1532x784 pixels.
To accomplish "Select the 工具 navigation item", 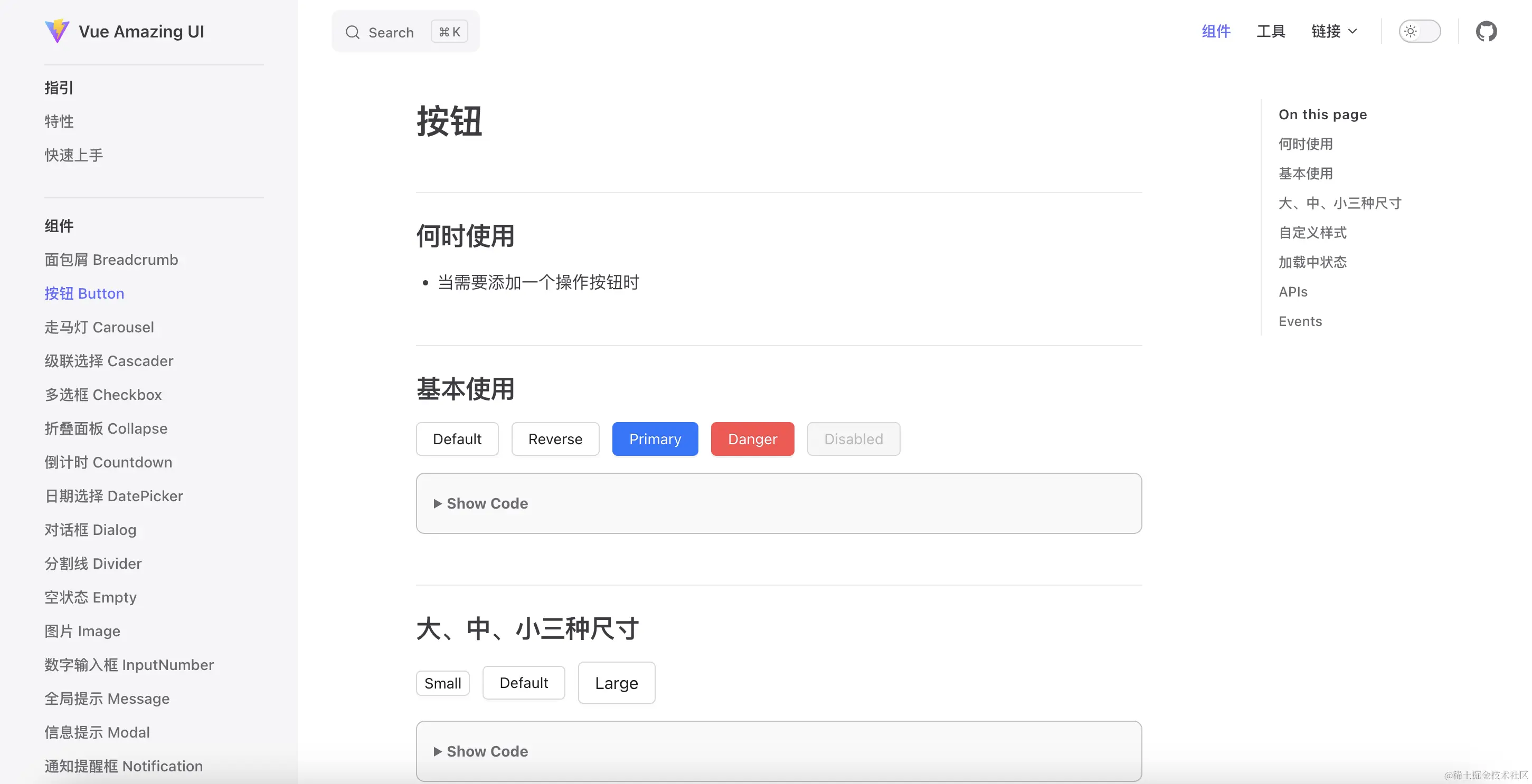I will (x=1270, y=32).
